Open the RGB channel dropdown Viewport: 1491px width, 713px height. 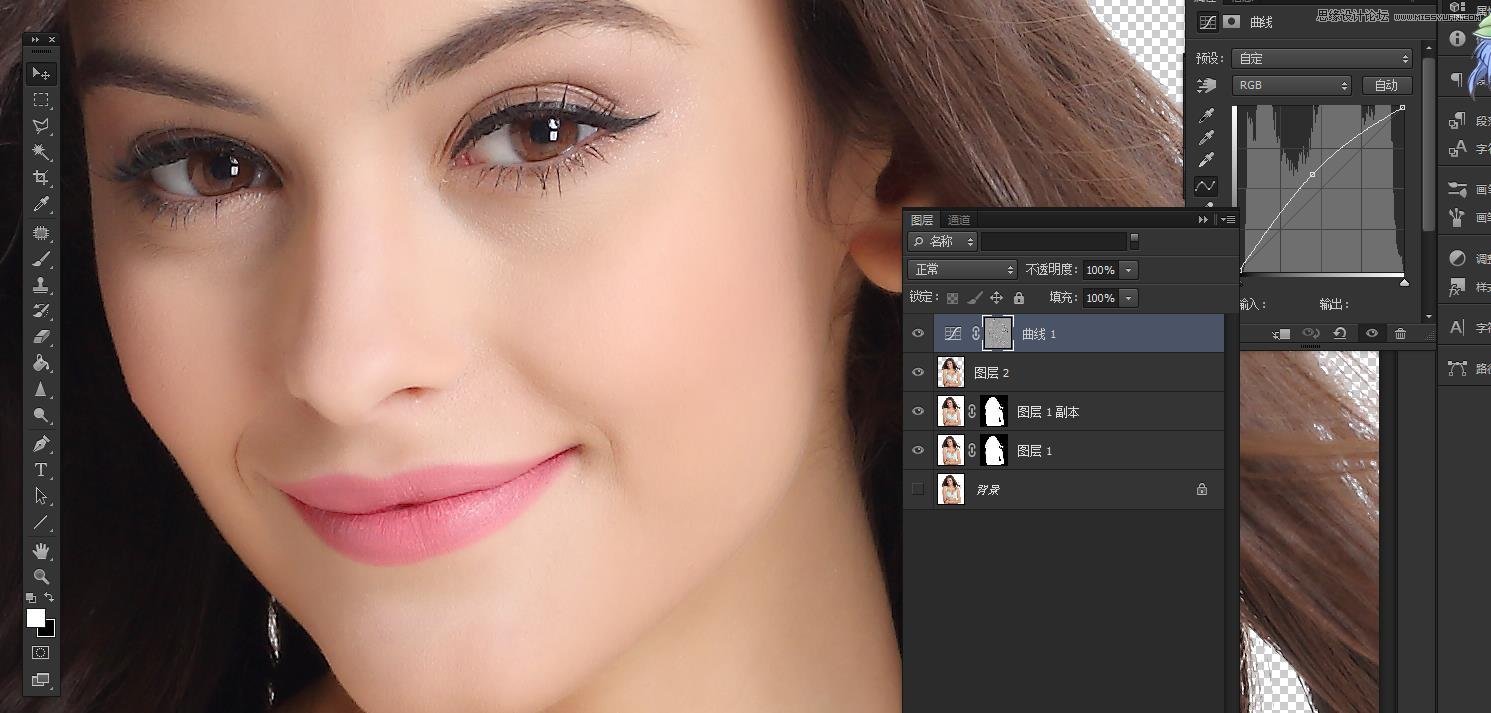[x=1291, y=86]
